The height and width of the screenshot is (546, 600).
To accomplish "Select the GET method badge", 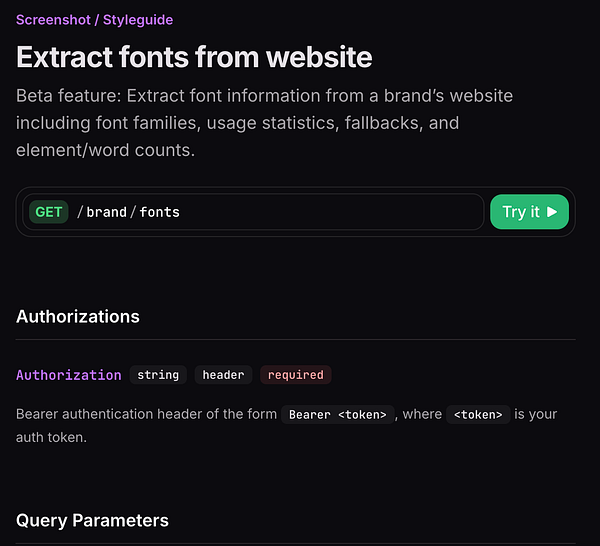I will click(49, 212).
